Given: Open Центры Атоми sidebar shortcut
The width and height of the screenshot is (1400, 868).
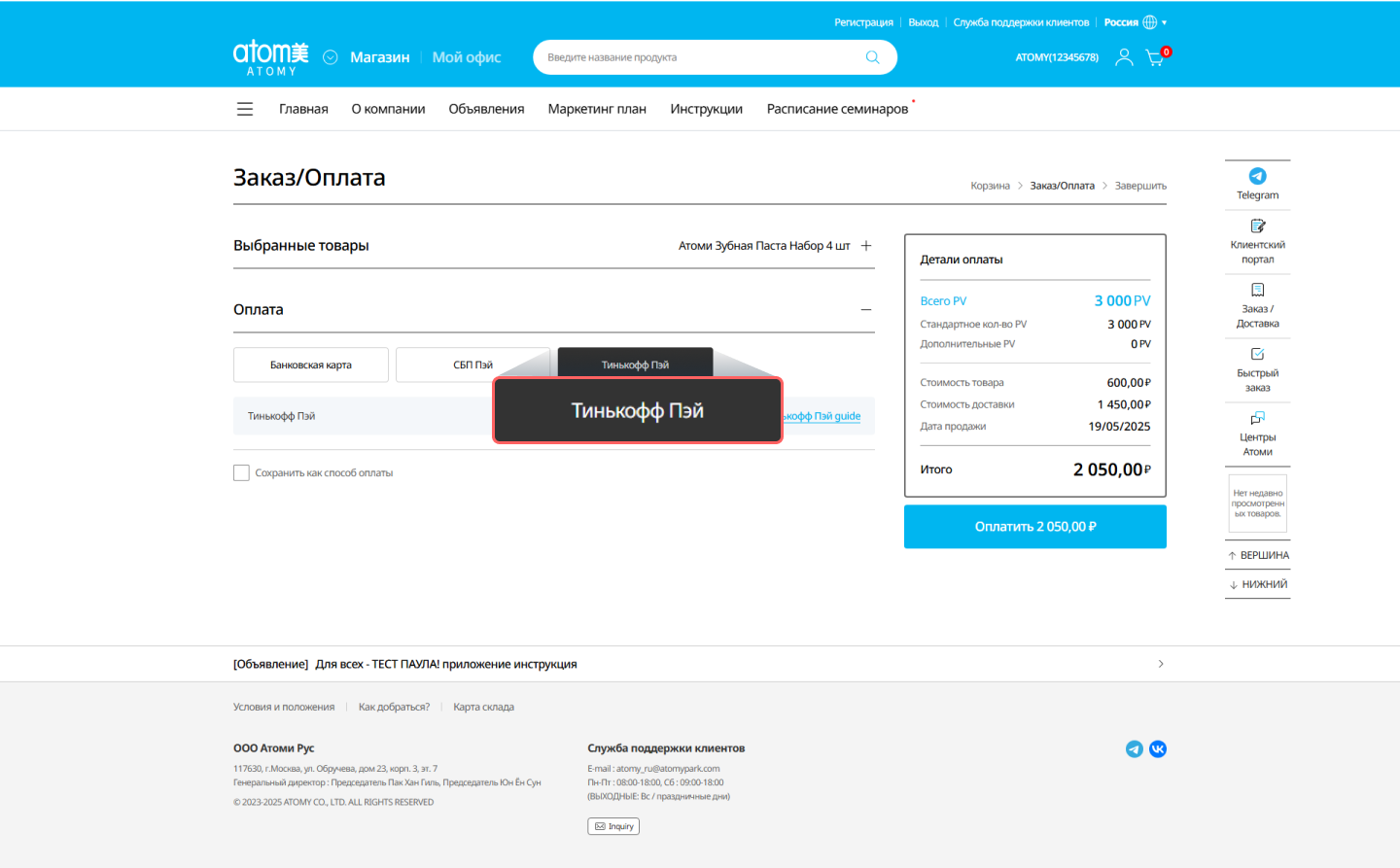Looking at the screenshot, I should point(1257,434).
